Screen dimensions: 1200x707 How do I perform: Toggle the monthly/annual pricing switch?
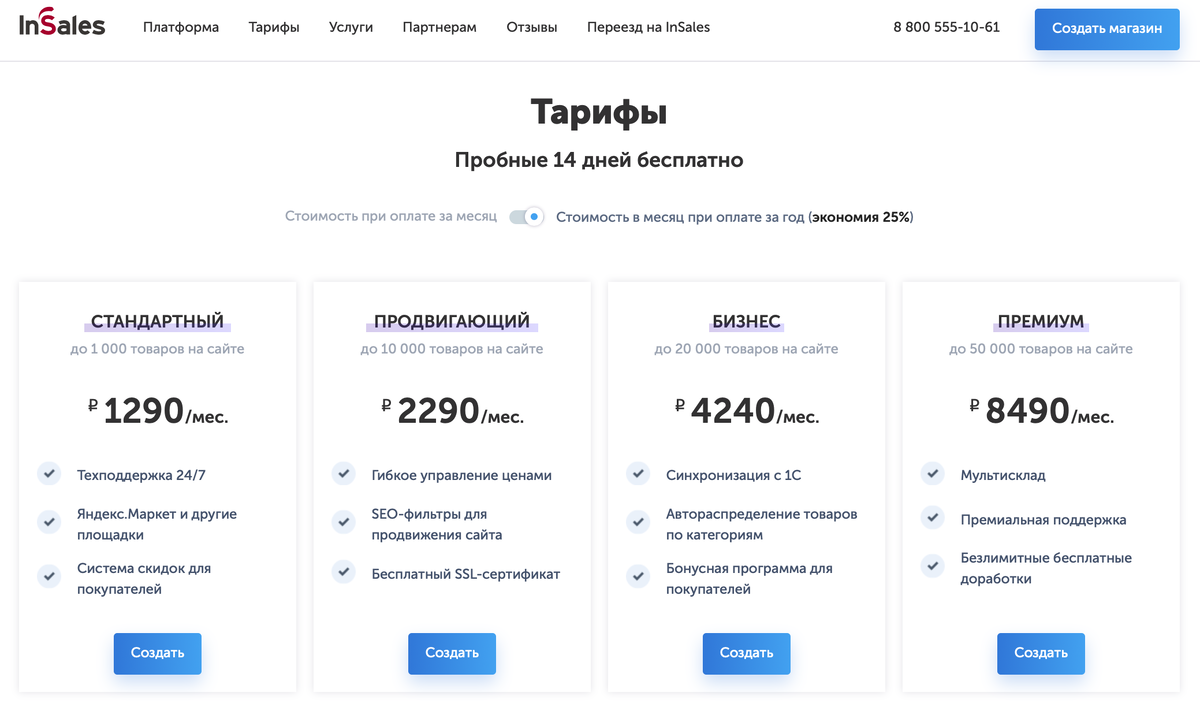coord(525,216)
